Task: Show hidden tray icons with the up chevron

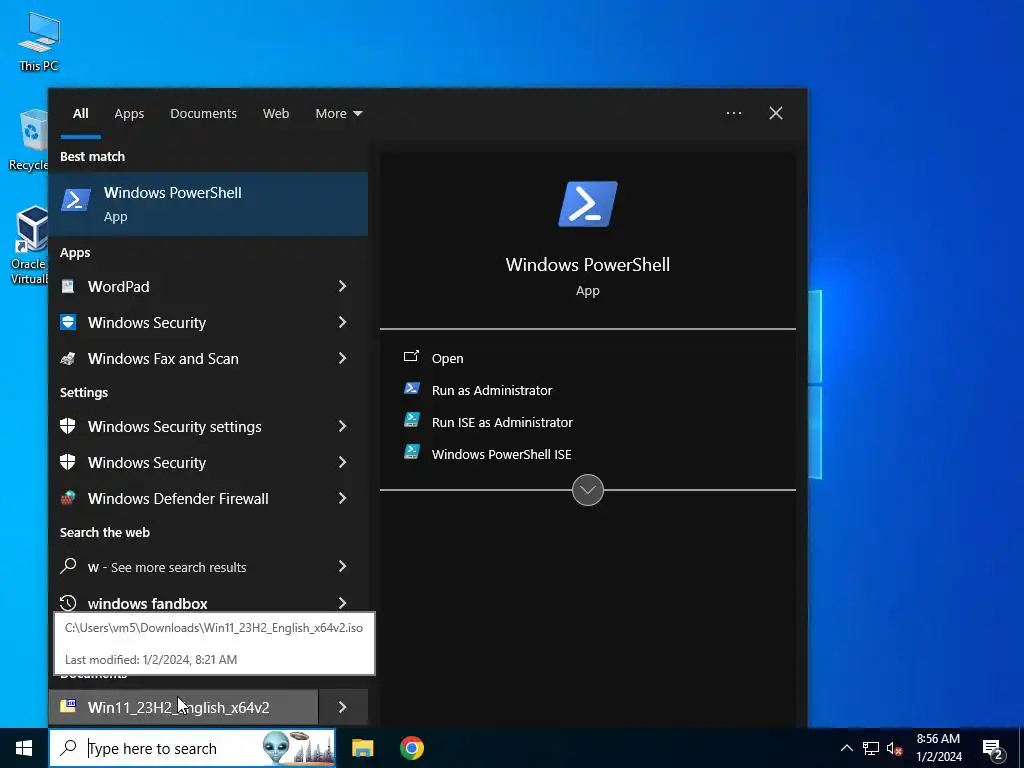Action: [x=846, y=748]
